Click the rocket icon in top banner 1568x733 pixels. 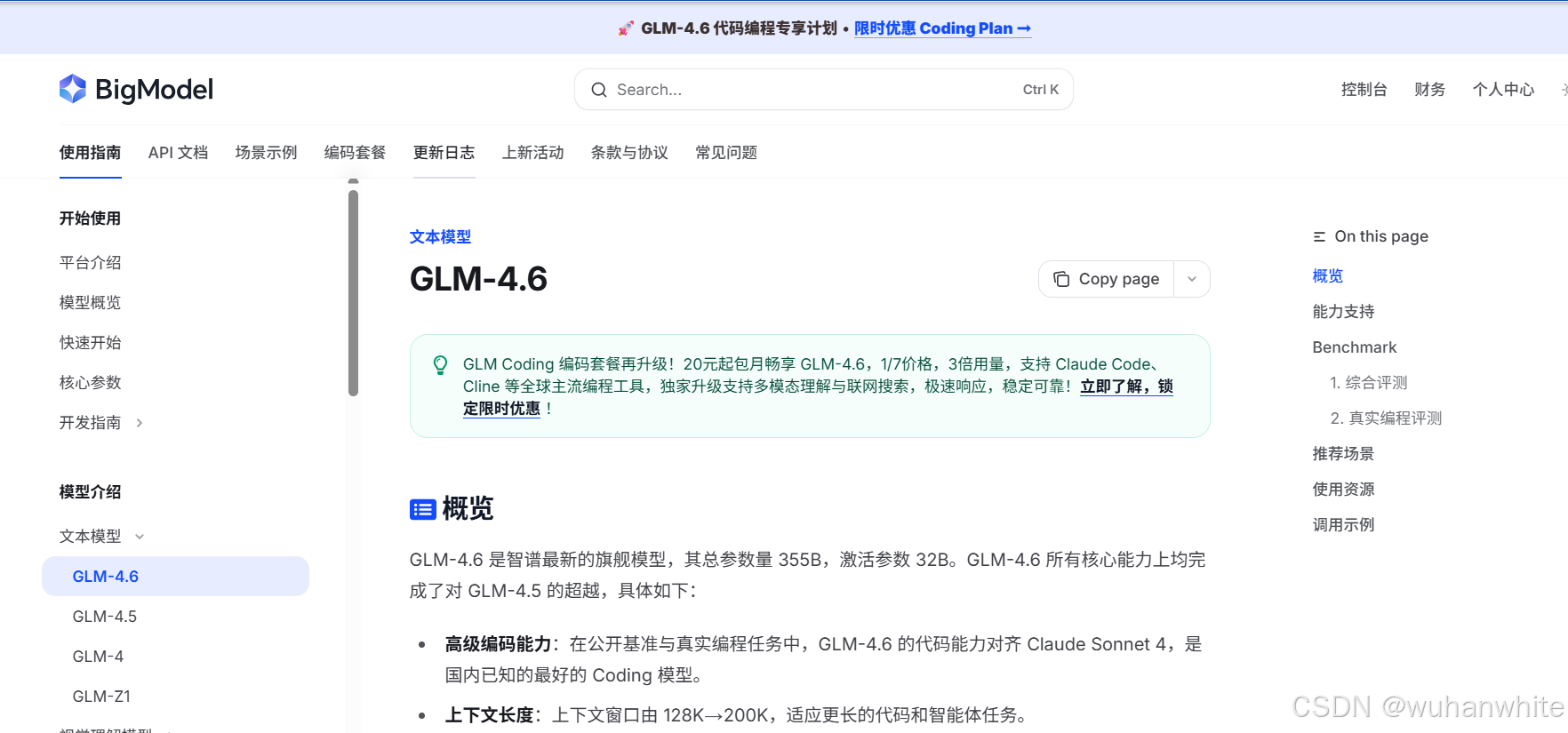tap(627, 28)
